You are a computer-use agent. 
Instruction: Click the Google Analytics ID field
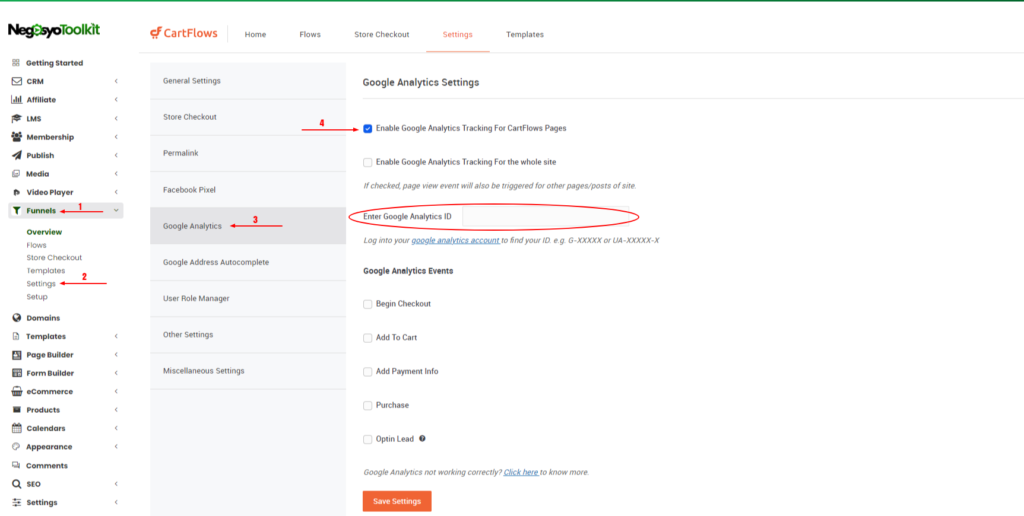[545, 216]
